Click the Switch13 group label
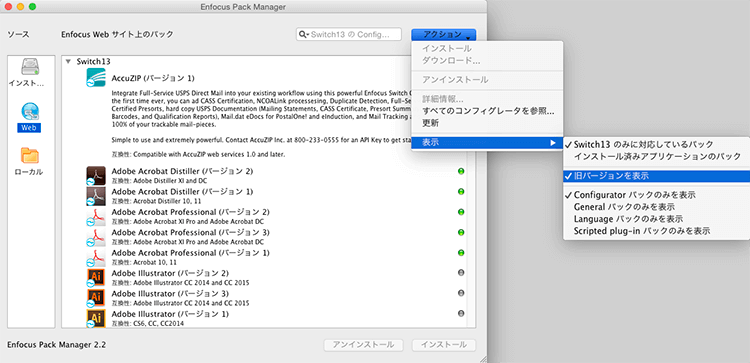The image size is (750, 363). (94, 61)
